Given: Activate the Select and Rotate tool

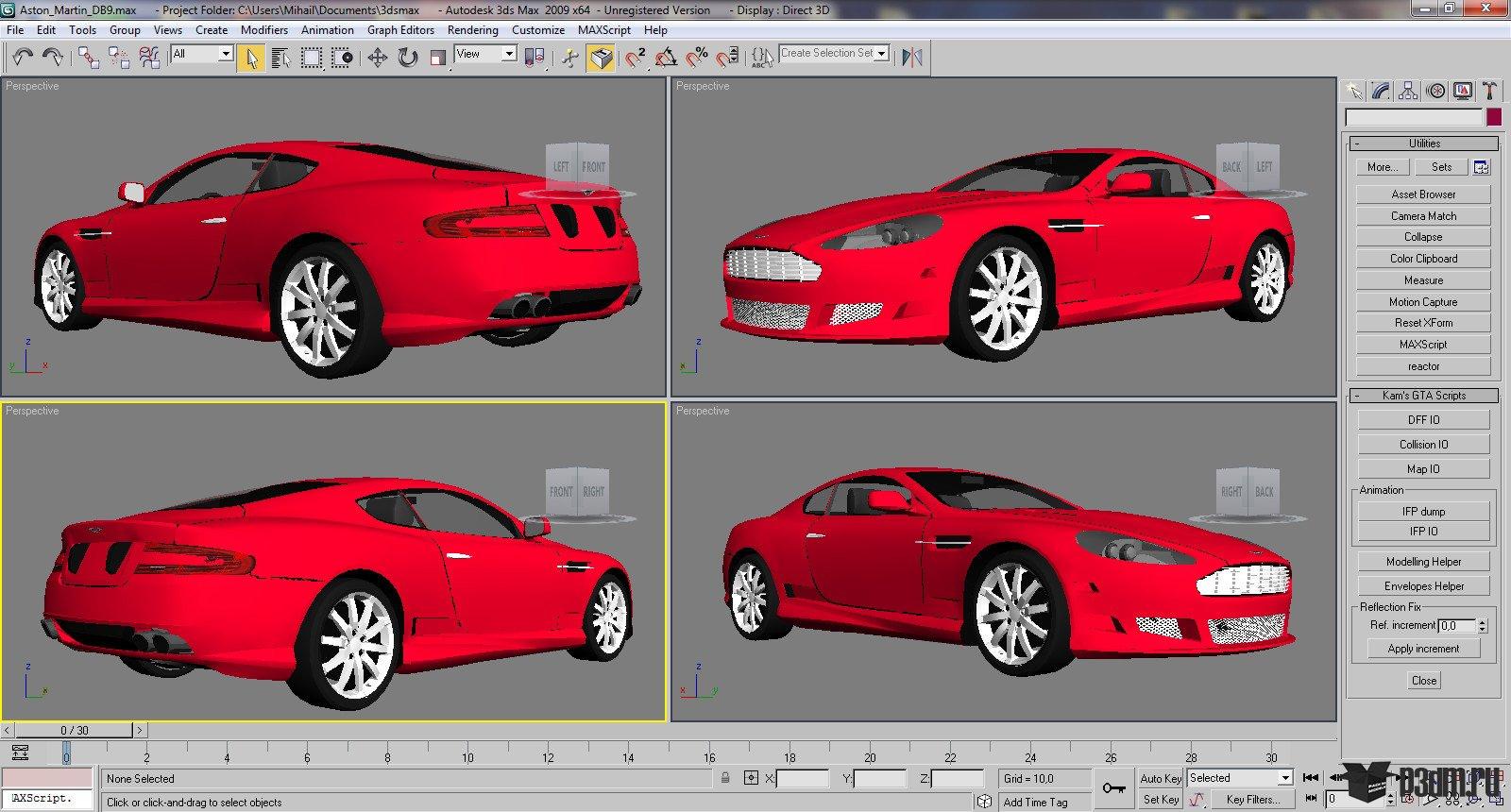Looking at the screenshot, I should 407,58.
